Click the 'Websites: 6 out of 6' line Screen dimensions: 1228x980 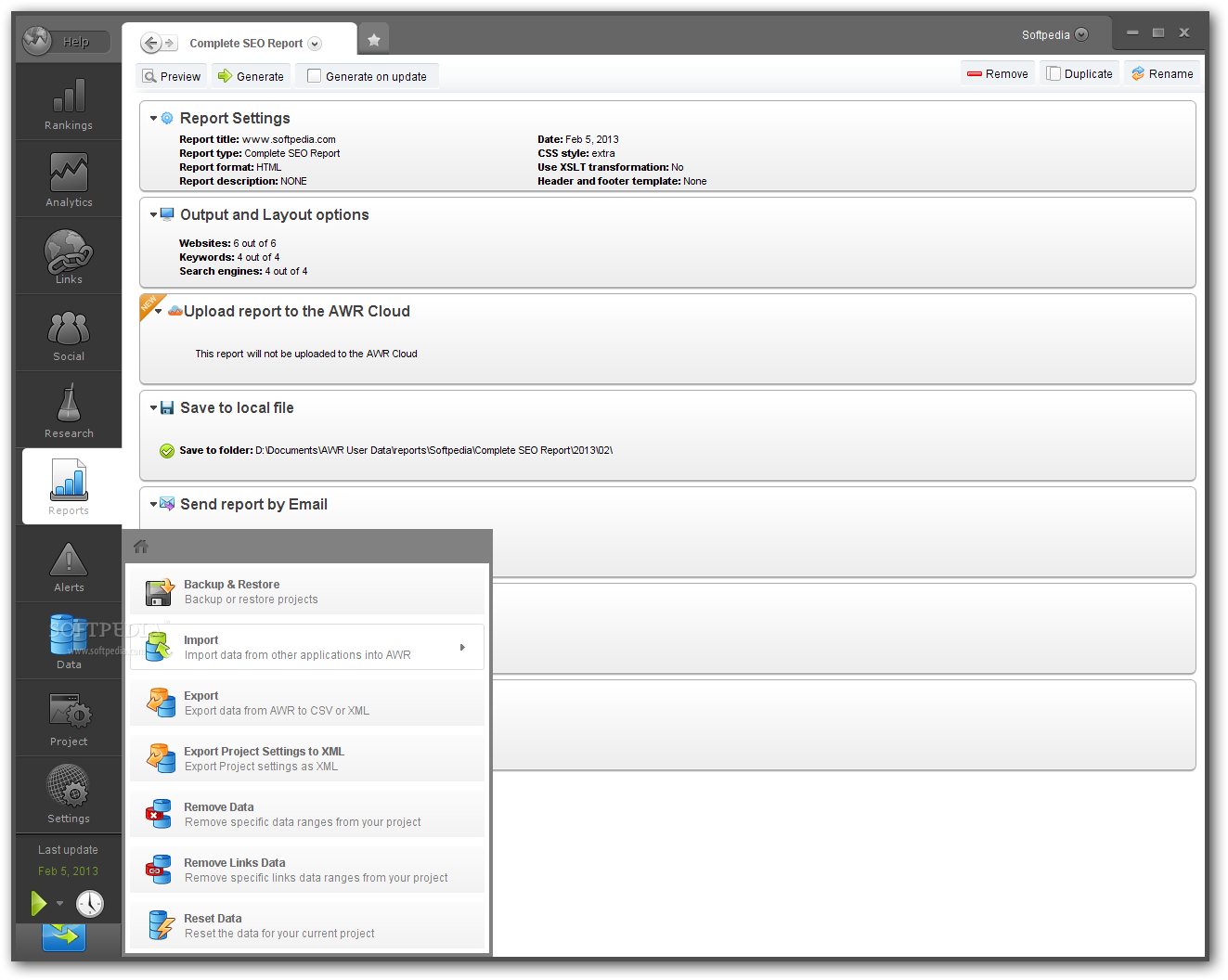[227, 243]
